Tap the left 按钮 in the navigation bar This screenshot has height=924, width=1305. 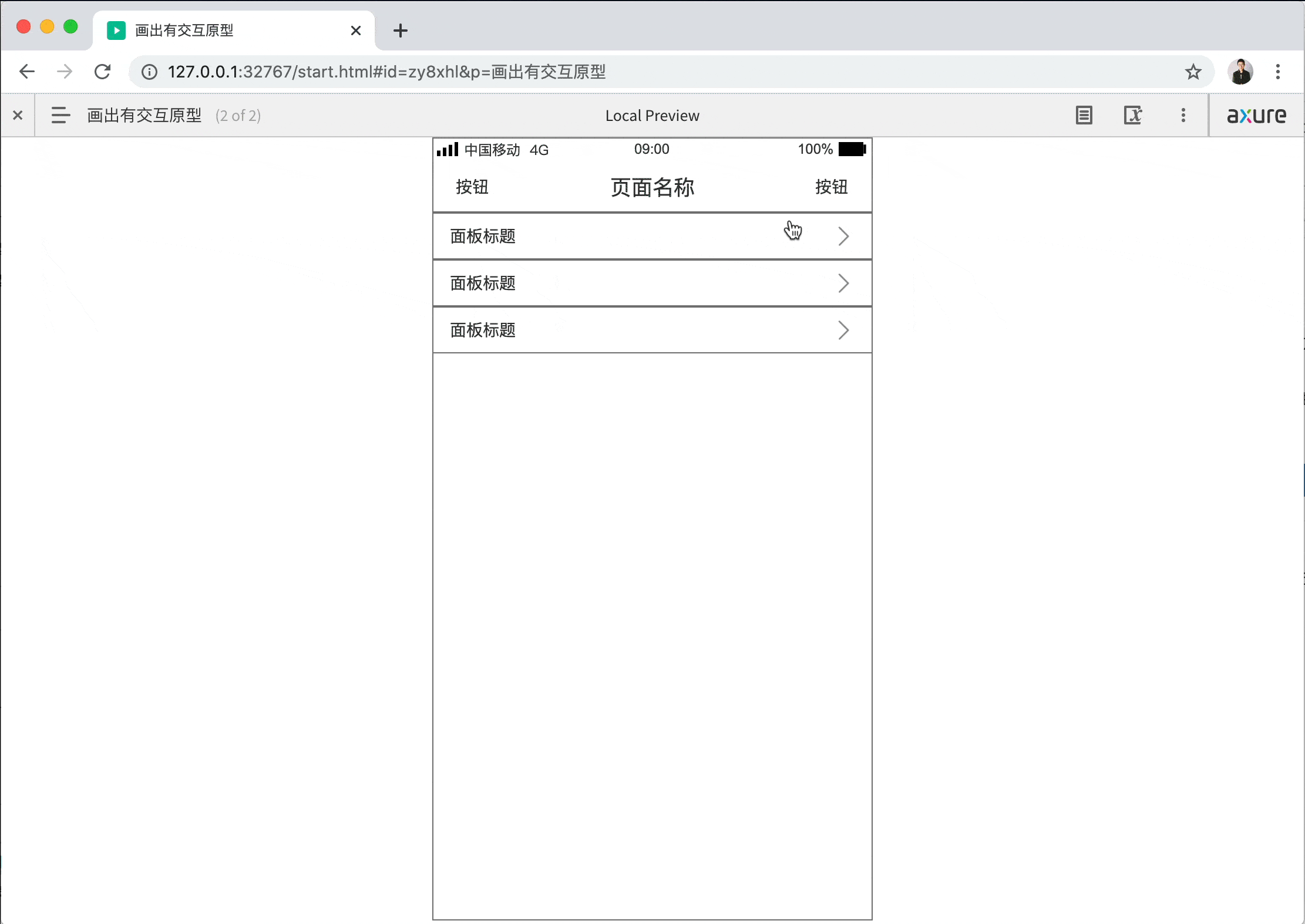click(x=472, y=187)
